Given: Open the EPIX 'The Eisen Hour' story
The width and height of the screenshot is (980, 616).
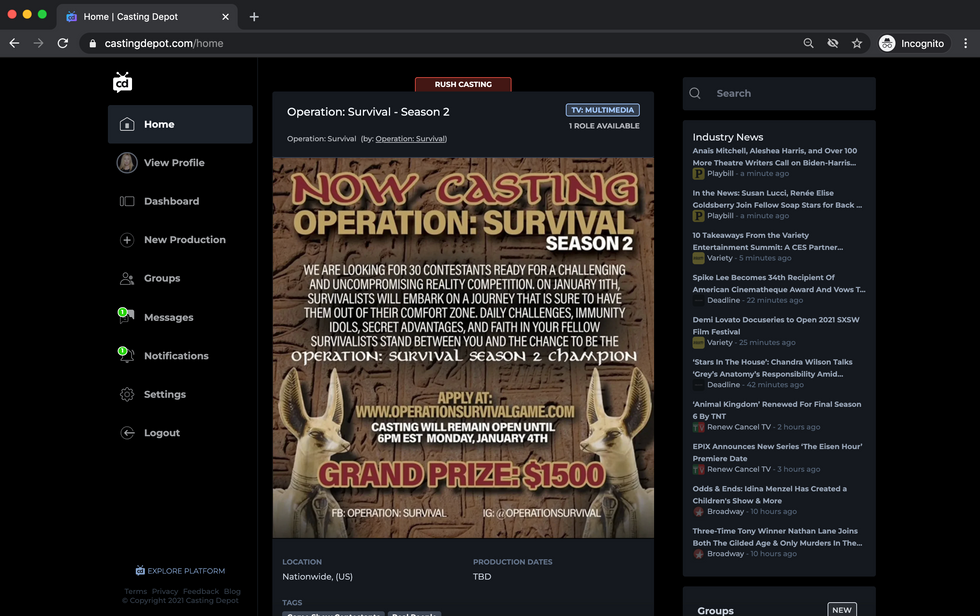Looking at the screenshot, I should point(777,452).
